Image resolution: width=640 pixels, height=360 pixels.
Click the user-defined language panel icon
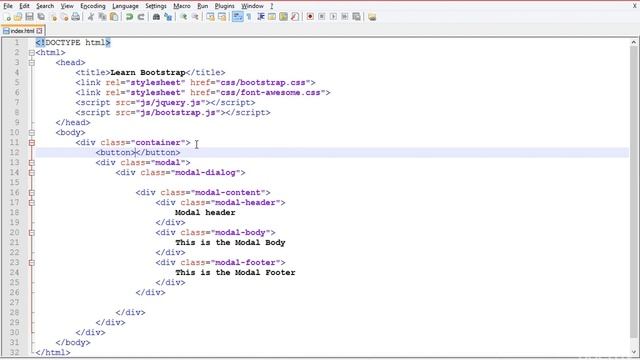(x=272, y=17)
